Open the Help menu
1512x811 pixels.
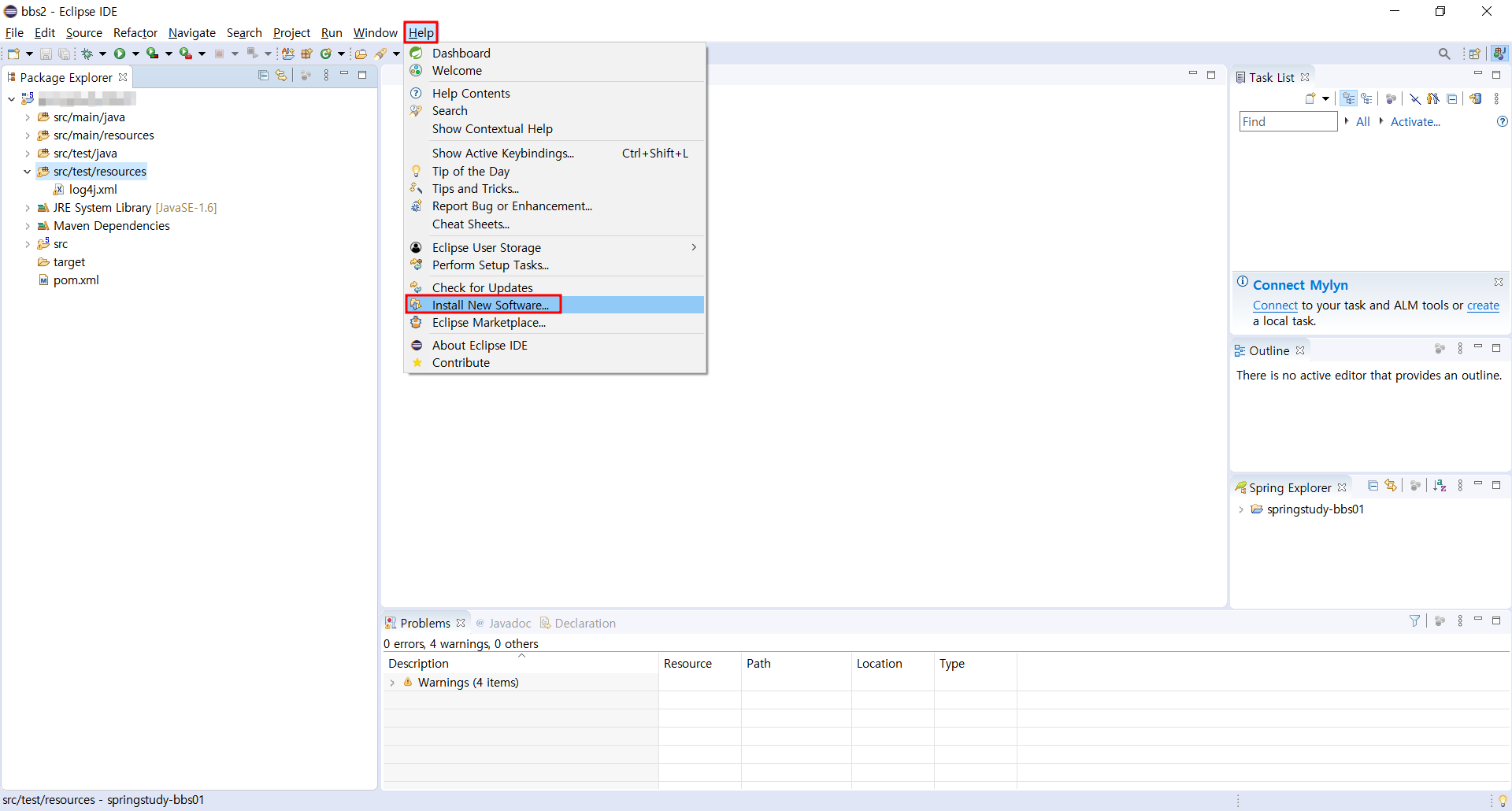pyautogui.click(x=421, y=32)
